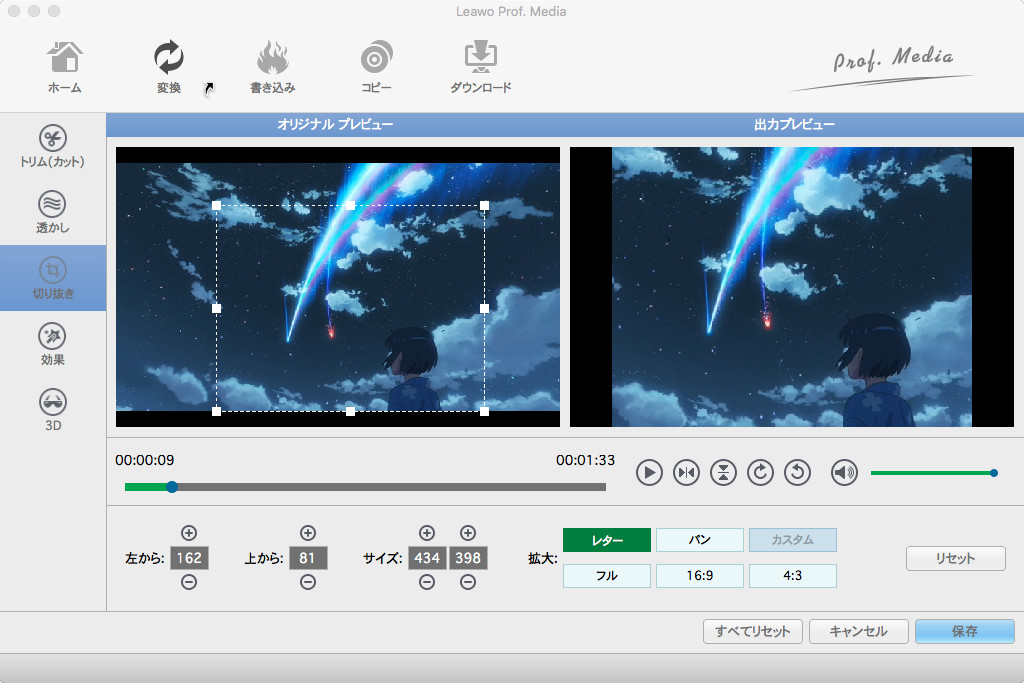Select the レター letterbox zoom mode

point(607,540)
